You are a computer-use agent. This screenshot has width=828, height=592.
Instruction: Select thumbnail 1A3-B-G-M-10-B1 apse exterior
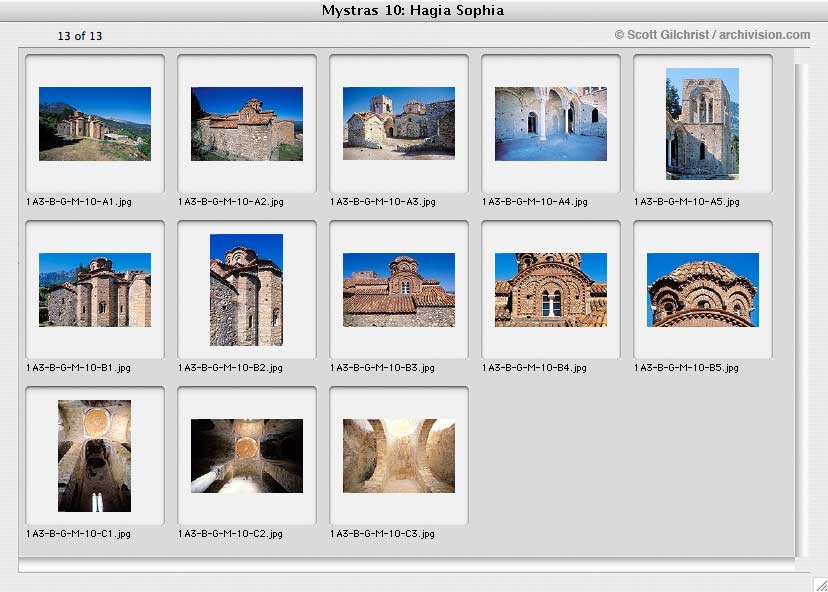(95, 289)
